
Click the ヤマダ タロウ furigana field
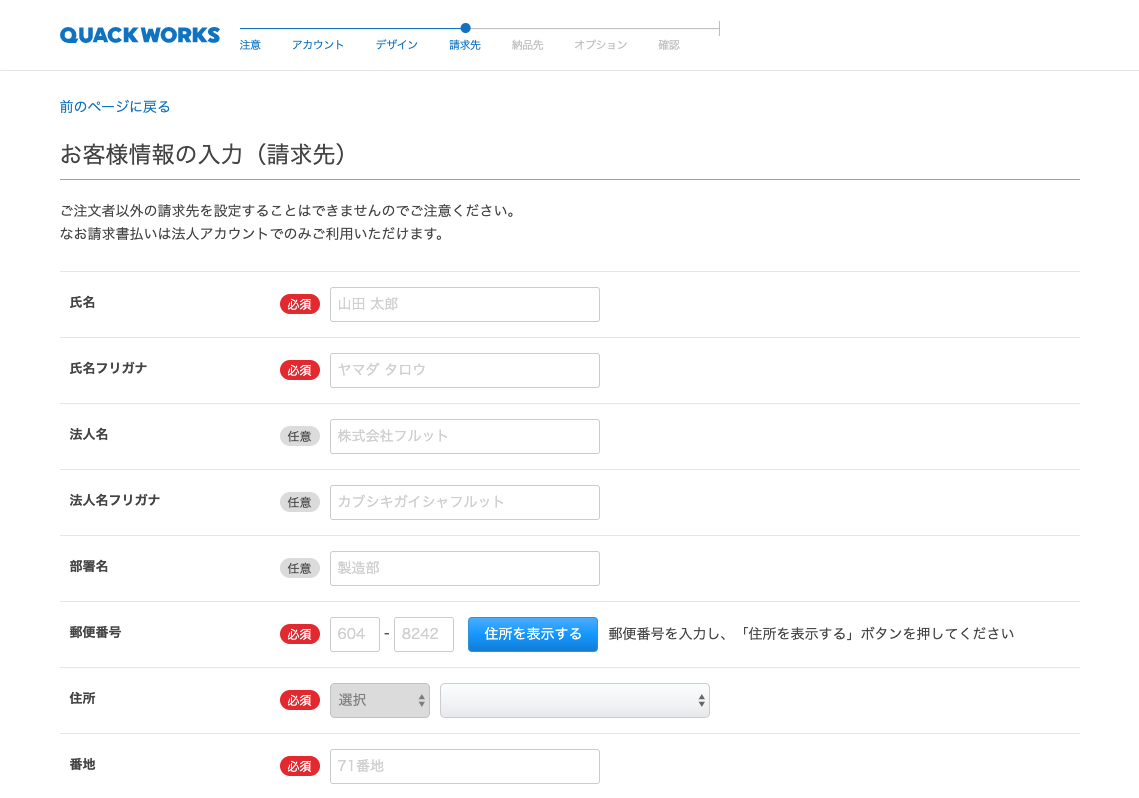pyautogui.click(x=464, y=370)
